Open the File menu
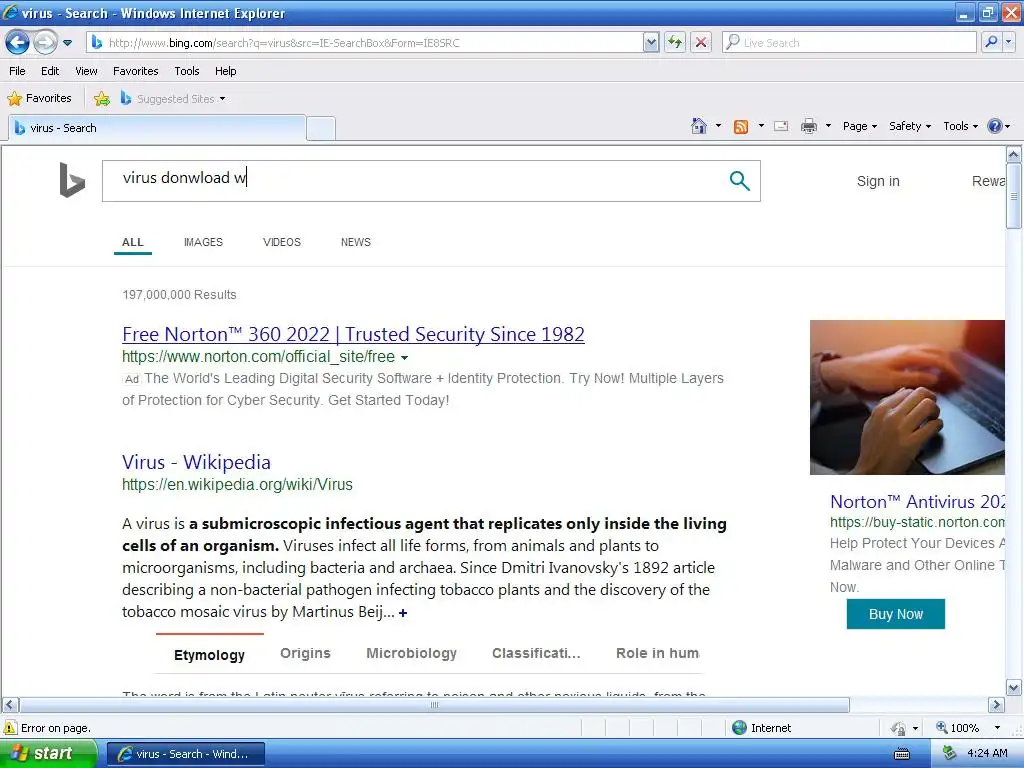This screenshot has height=768, width=1024. click(x=17, y=71)
